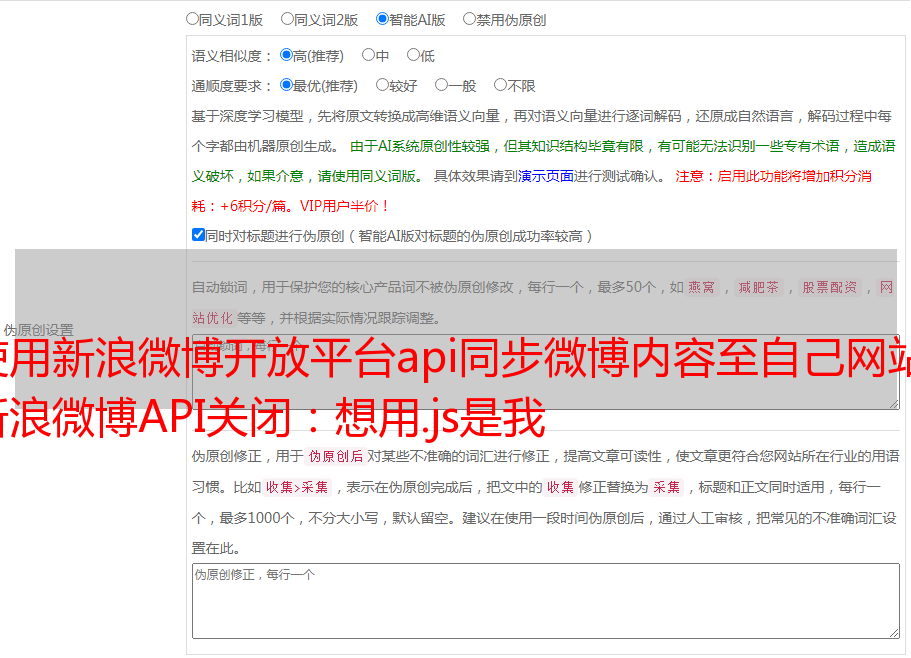Screen dimensions: 911x658
Task: Click the 站优化 example keyword
Action: click(x=212, y=318)
